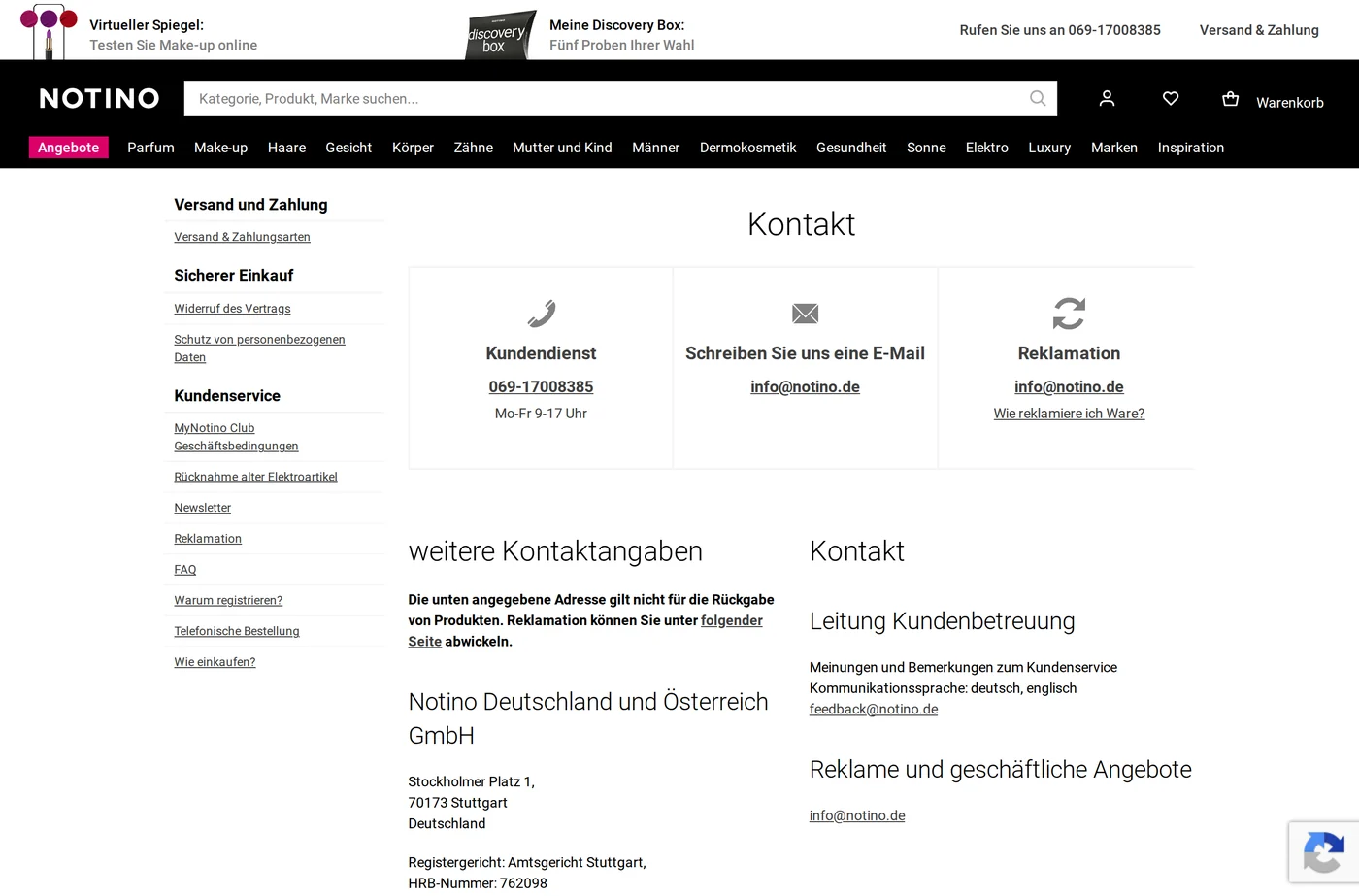The width and height of the screenshot is (1359, 896).
Task: Open Wie einkaufen? link
Action: (x=215, y=662)
